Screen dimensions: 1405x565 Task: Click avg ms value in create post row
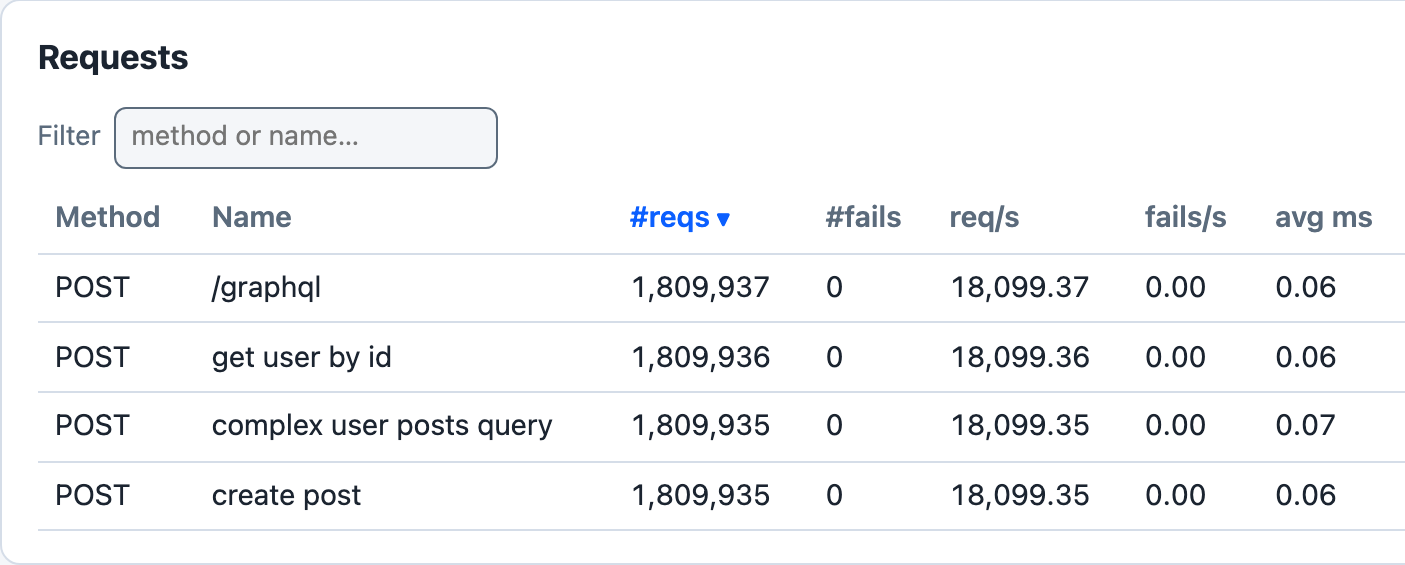point(1306,495)
